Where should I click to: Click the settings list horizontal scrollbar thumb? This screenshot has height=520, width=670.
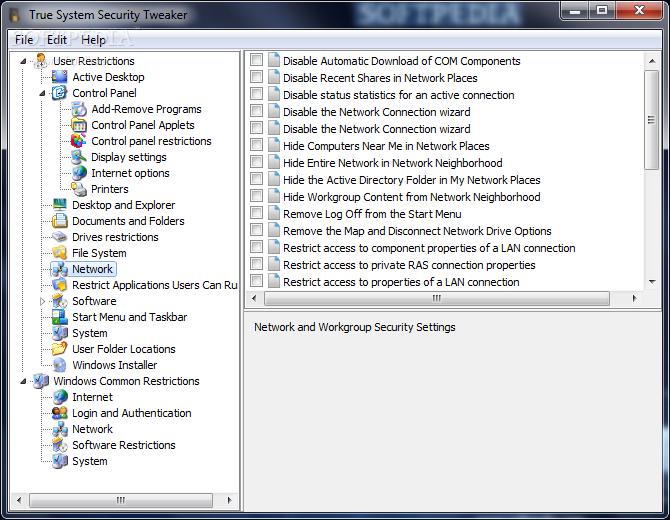coord(437,298)
